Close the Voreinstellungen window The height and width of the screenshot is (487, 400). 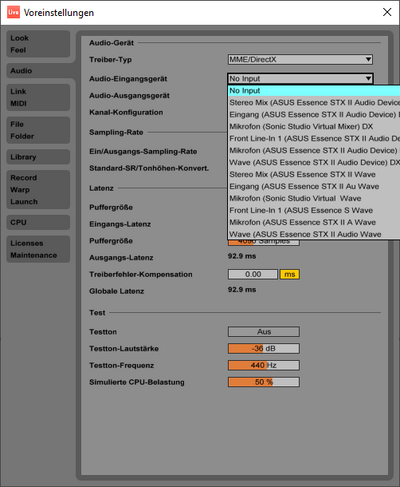[387, 12]
